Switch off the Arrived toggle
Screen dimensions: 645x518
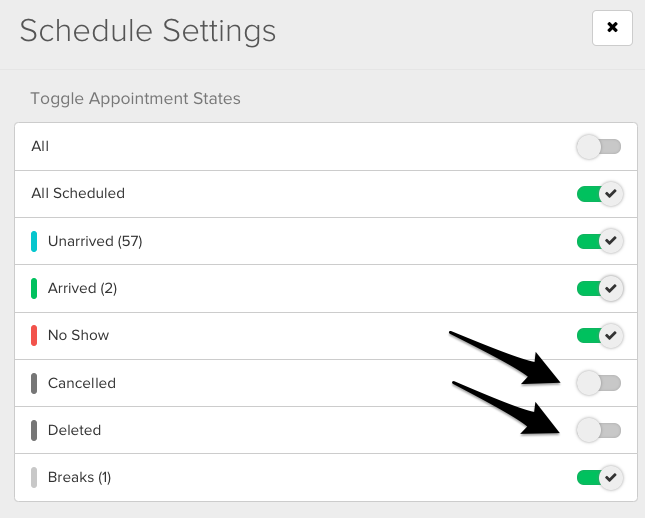(x=599, y=288)
